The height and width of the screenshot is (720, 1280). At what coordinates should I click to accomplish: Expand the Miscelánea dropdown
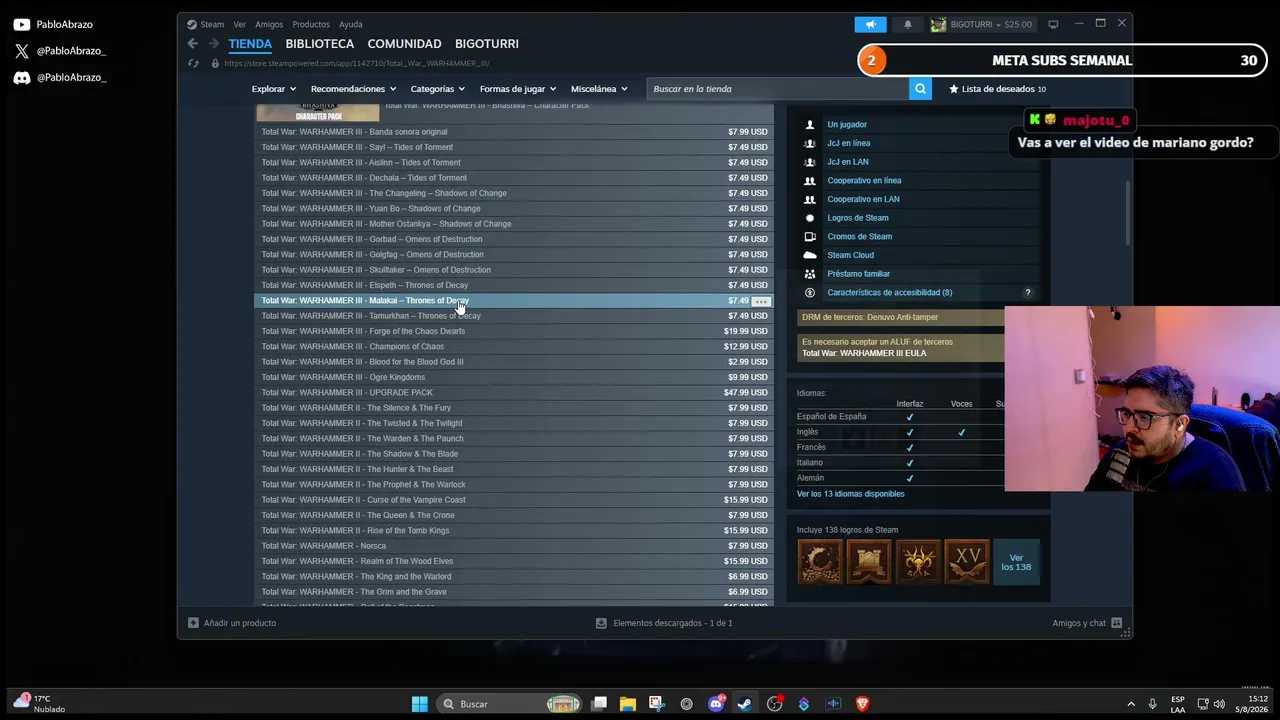tap(599, 89)
